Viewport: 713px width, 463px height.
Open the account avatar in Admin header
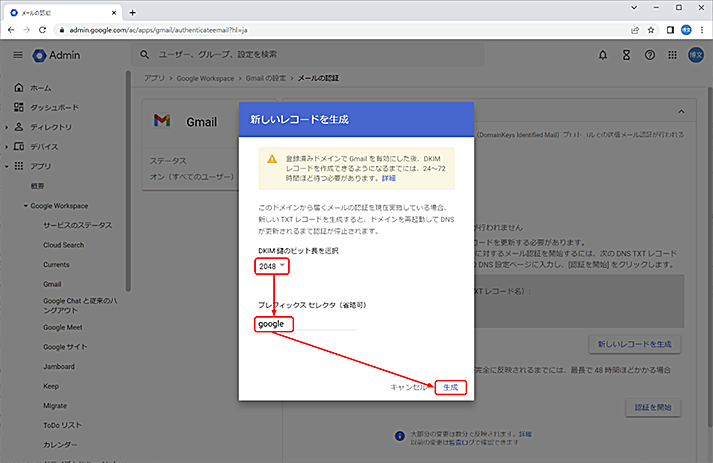pyautogui.click(x=696, y=55)
